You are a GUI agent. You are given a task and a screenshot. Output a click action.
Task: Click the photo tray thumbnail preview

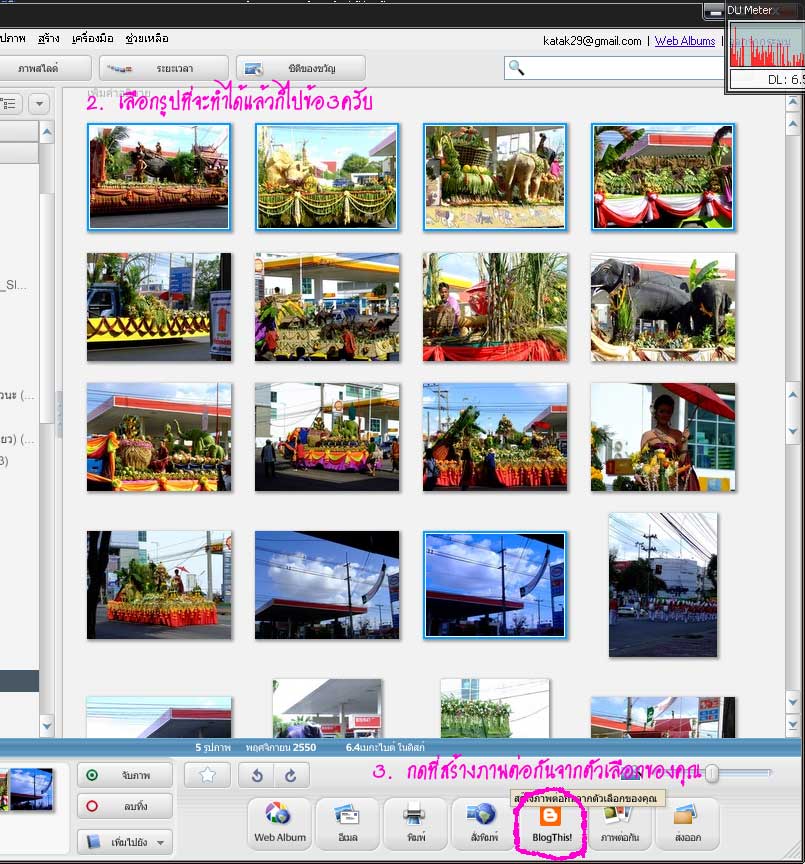pyautogui.click(x=29, y=789)
